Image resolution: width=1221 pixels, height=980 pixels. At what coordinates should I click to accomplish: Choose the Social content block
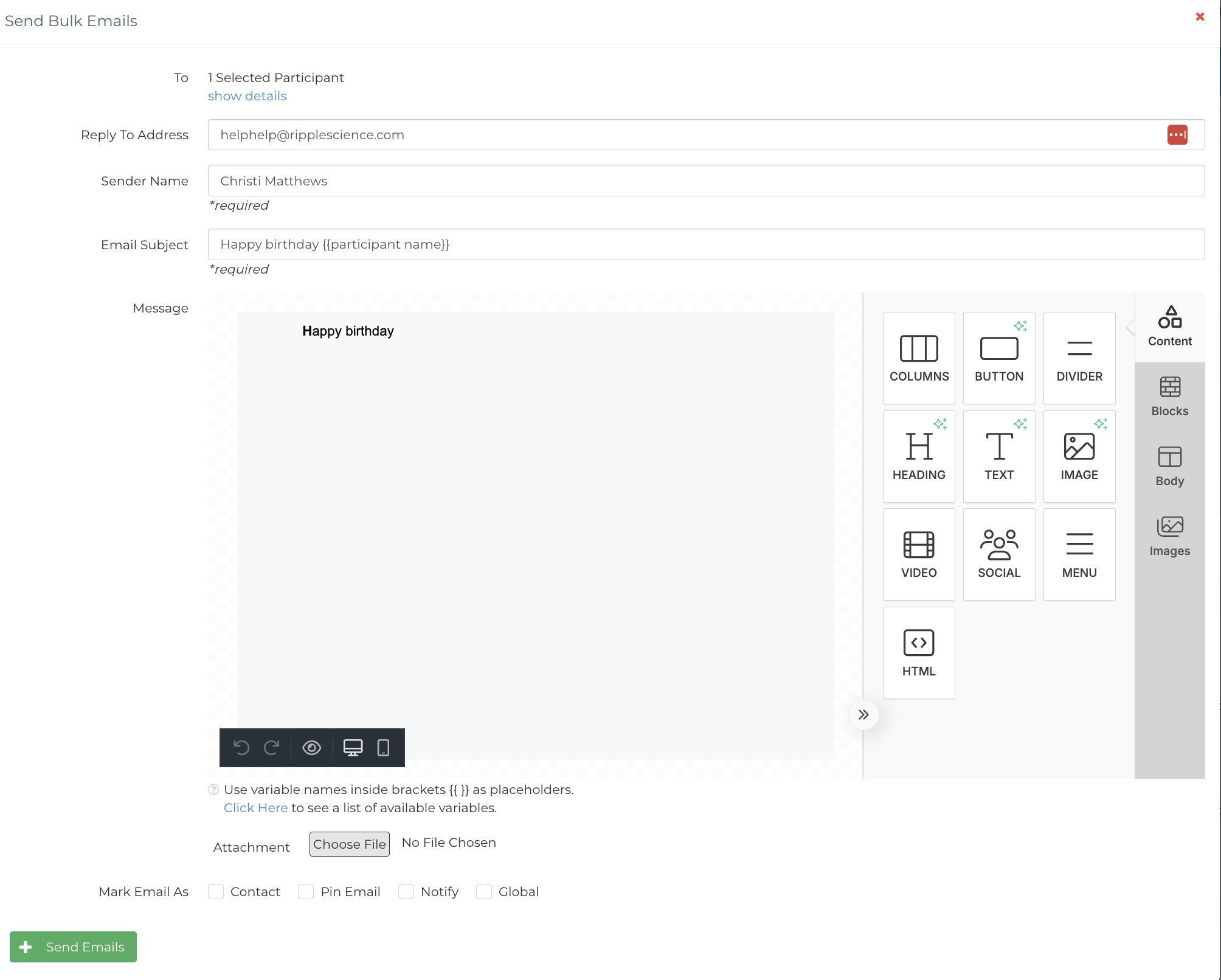[998, 554]
